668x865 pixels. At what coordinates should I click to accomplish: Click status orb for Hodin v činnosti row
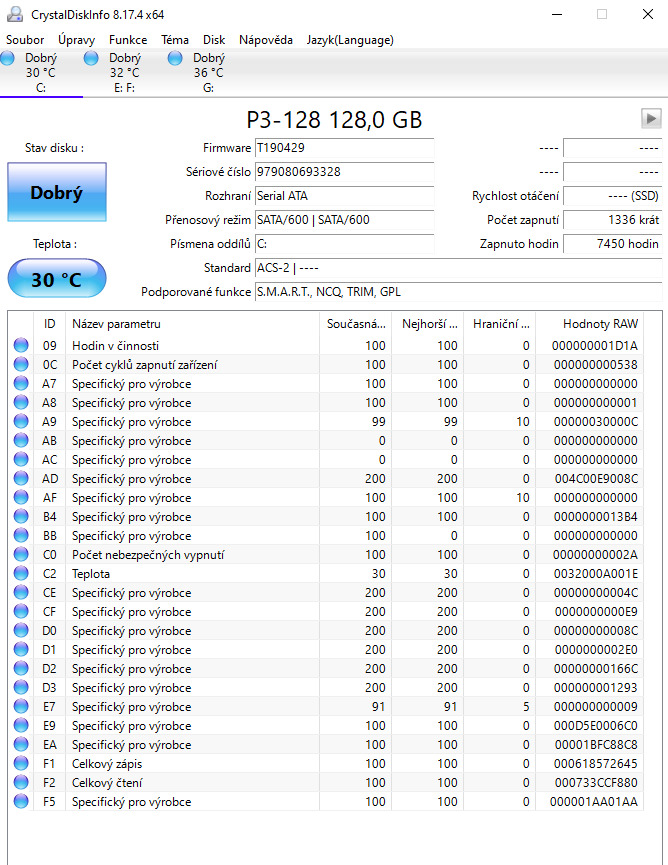pos(21,345)
